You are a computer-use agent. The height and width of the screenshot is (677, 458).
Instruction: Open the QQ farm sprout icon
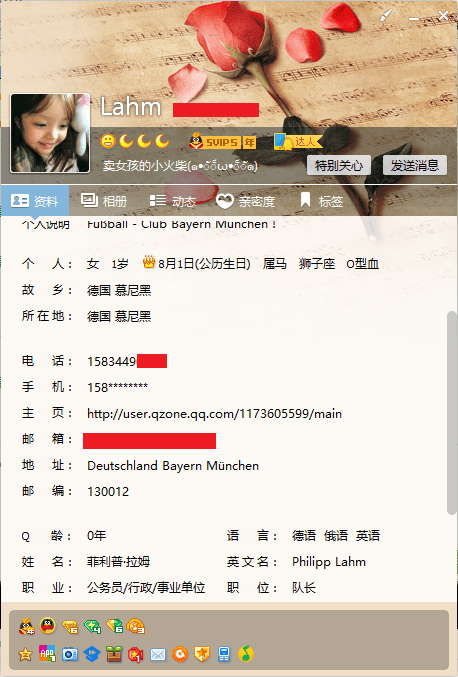click(114, 655)
